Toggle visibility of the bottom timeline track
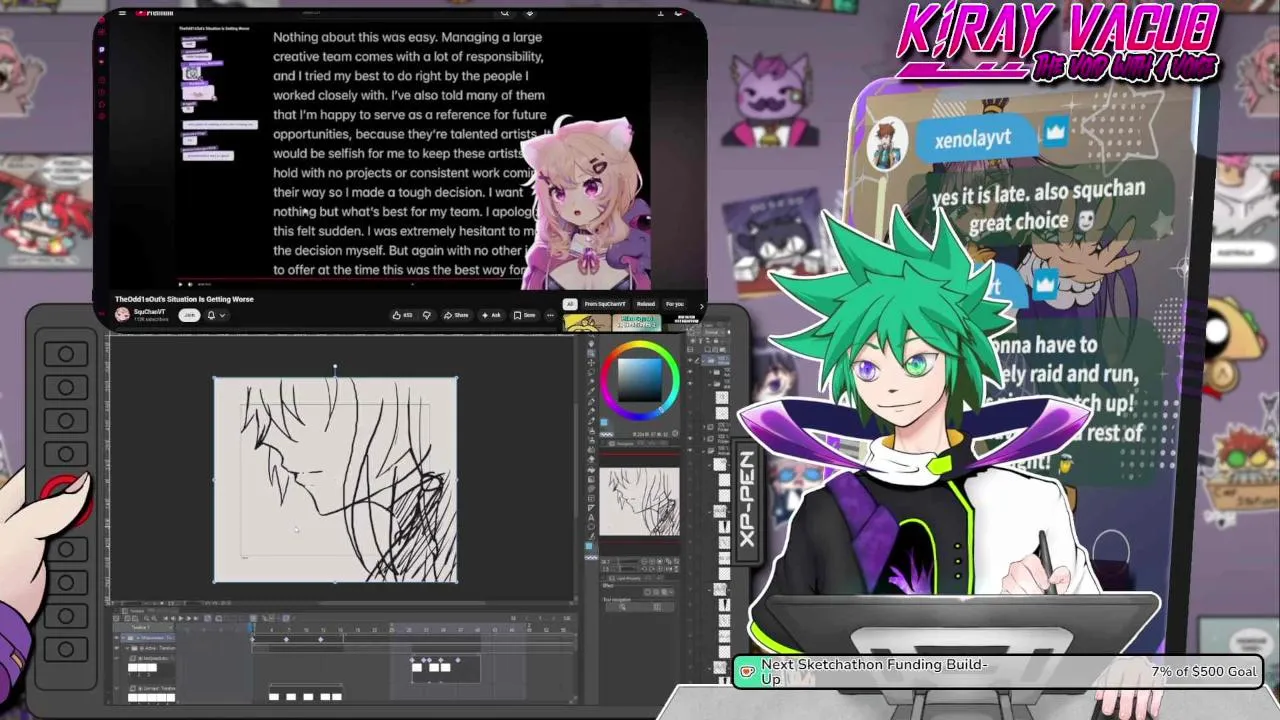Image resolution: width=1280 pixels, height=720 pixels. [x=116, y=688]
